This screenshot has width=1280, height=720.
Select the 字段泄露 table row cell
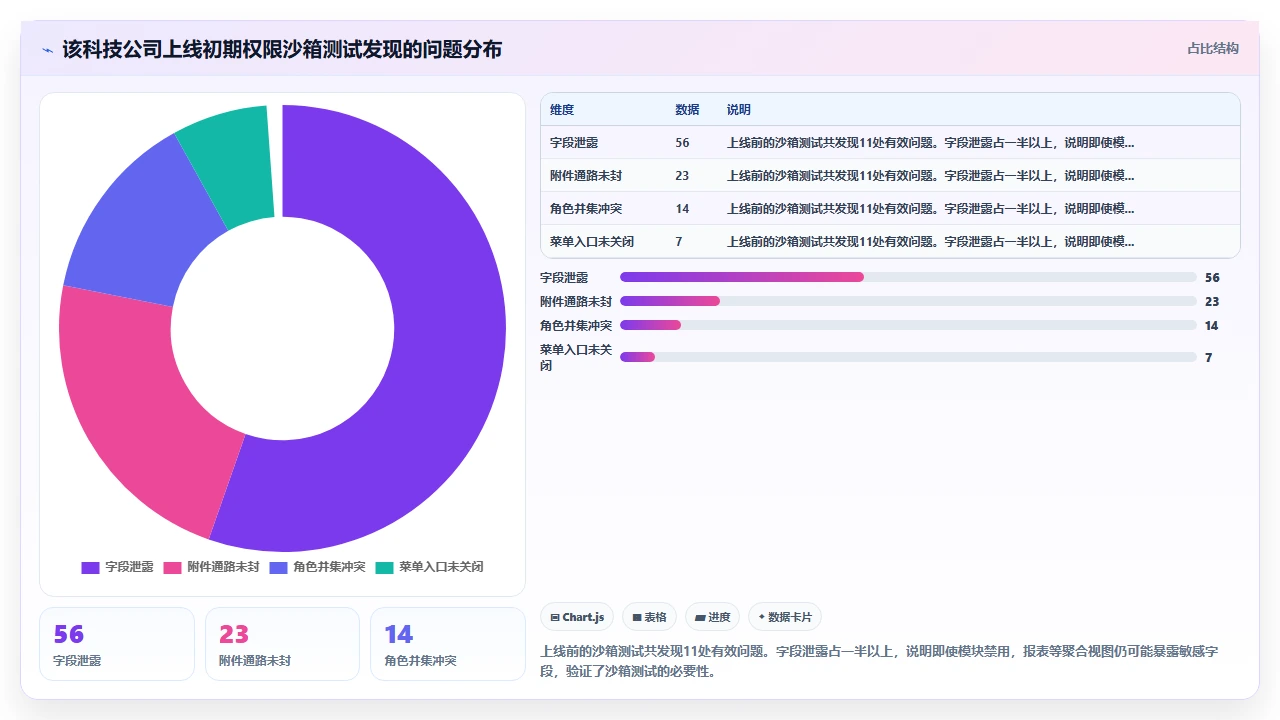pyautogui.click(x=574, y=143)
